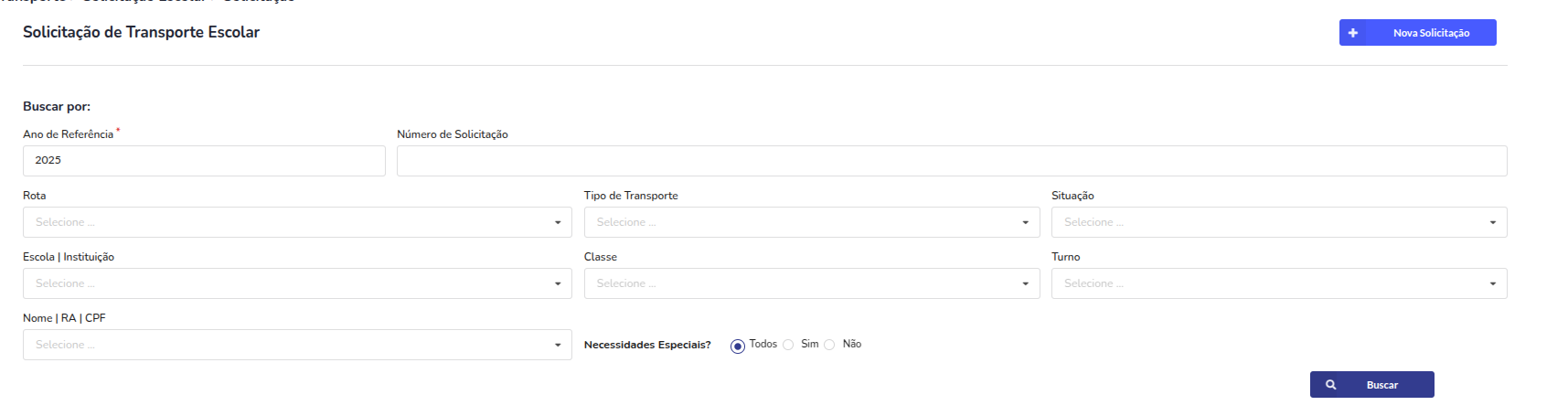Screen dimensions: 1568x416
Task: Focus the Número de Solicitação field
Action: pos(952,161)
